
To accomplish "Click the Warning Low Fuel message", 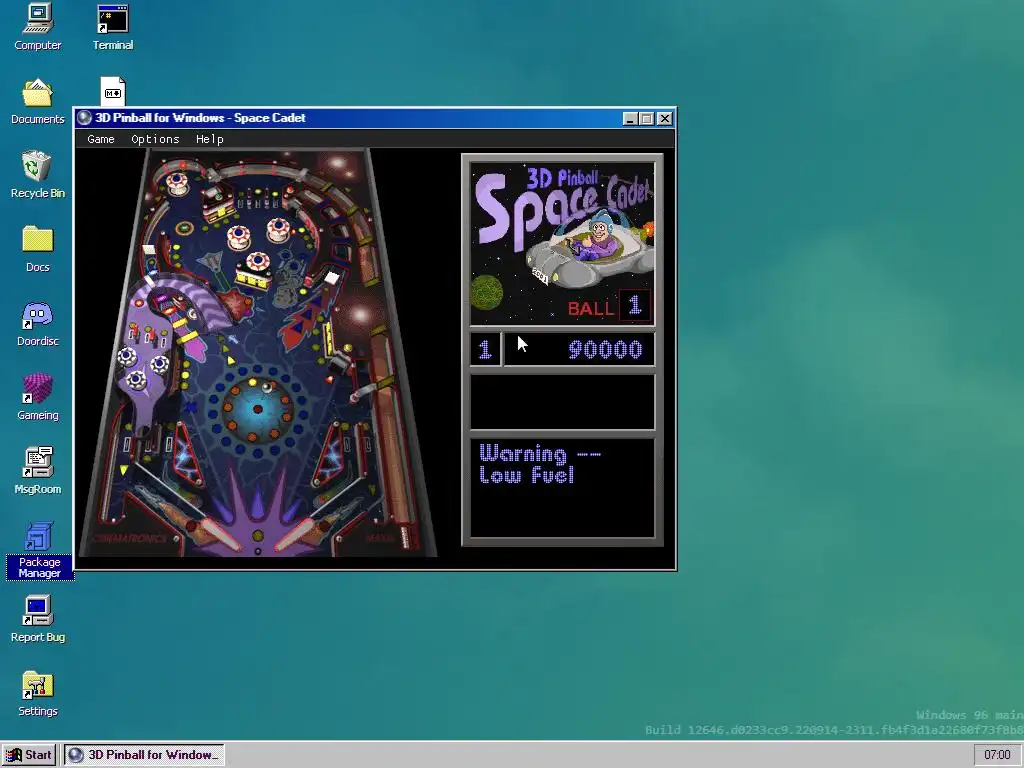I will click(x=539, y=464).
